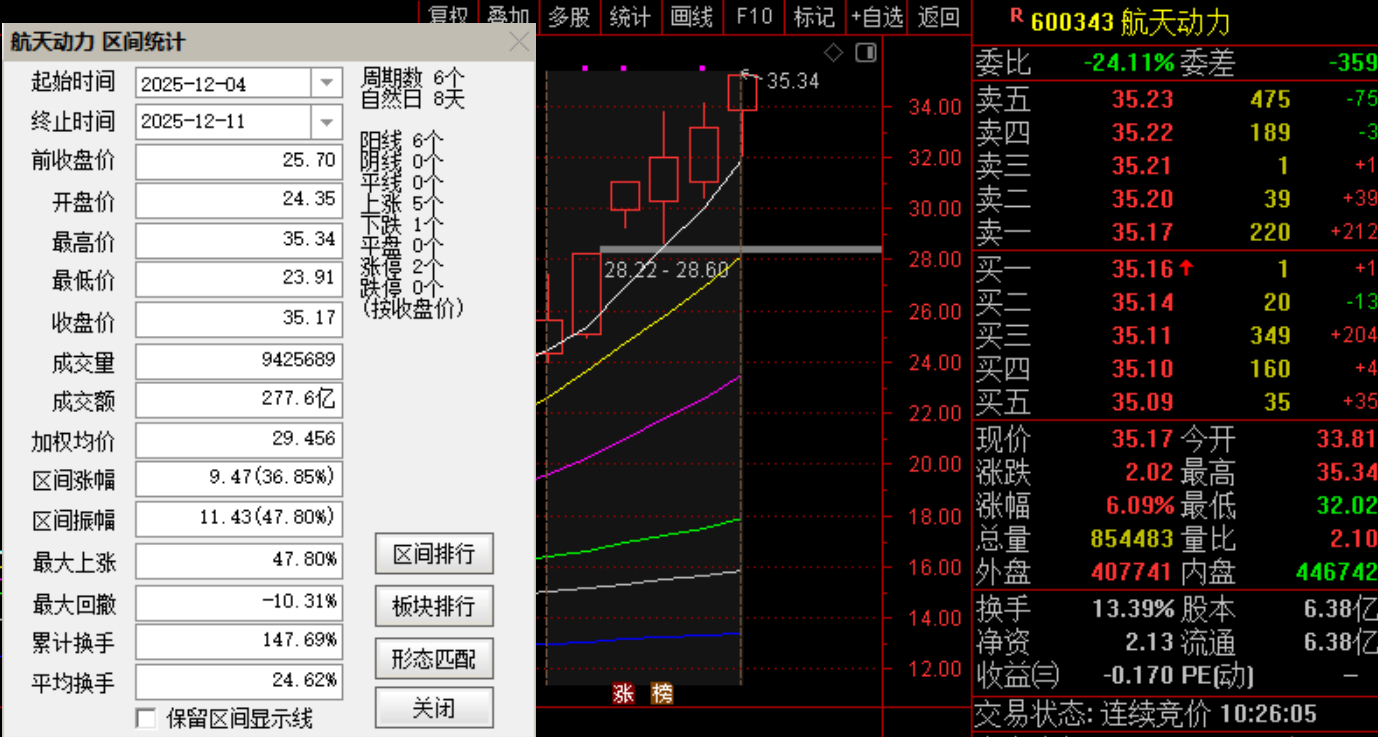
Task: Click the 换手 value 13.39%
Action: point(1133,609)
